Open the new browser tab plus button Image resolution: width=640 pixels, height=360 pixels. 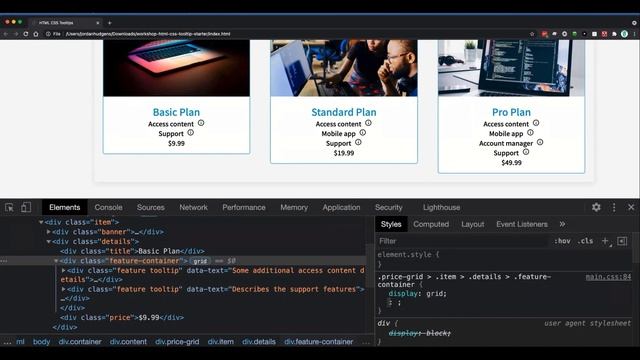pos(109,23)
